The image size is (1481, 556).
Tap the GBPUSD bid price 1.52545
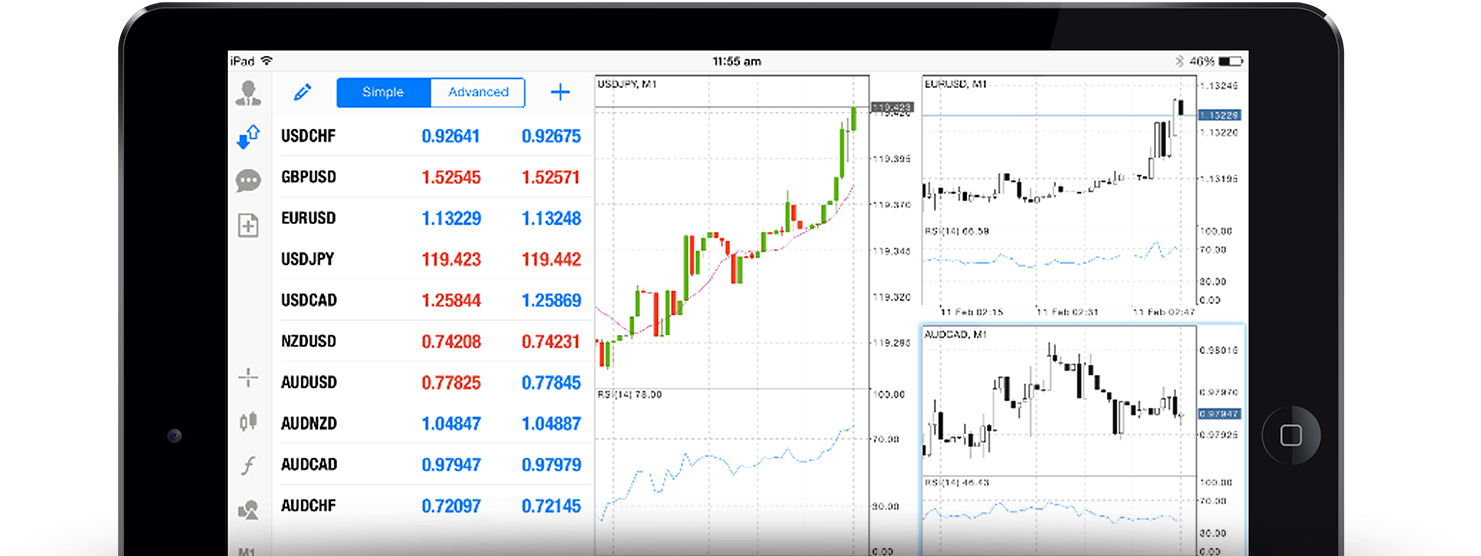[x=451, y=178]
